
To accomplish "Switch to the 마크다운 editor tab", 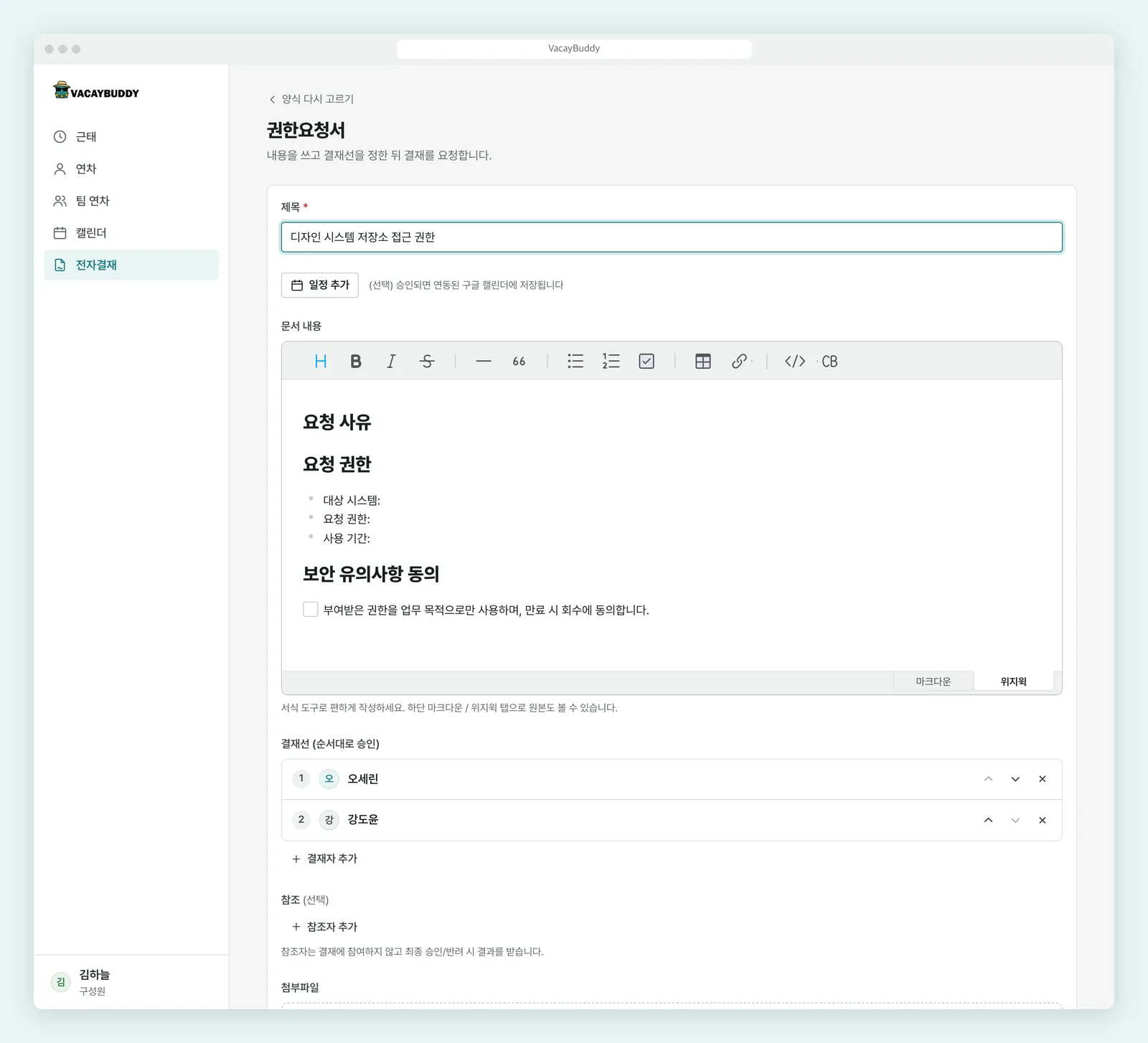I will tap(933, 681).
